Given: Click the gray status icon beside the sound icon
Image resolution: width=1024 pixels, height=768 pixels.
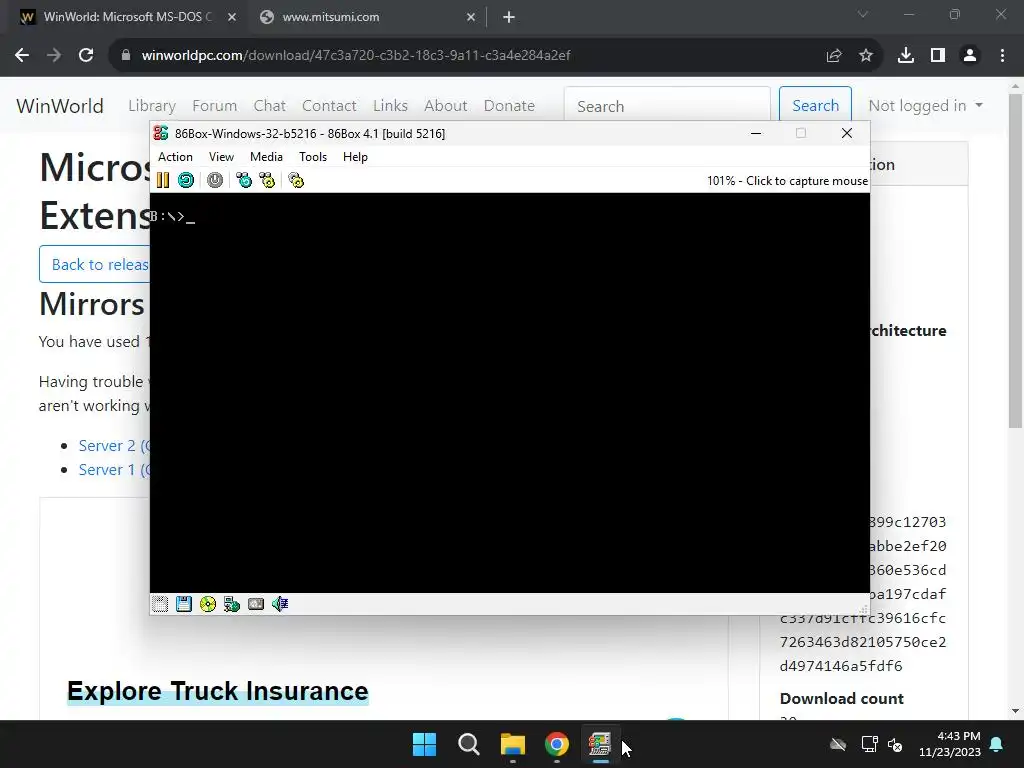Looking at the screenshot, I should [256, 604].
